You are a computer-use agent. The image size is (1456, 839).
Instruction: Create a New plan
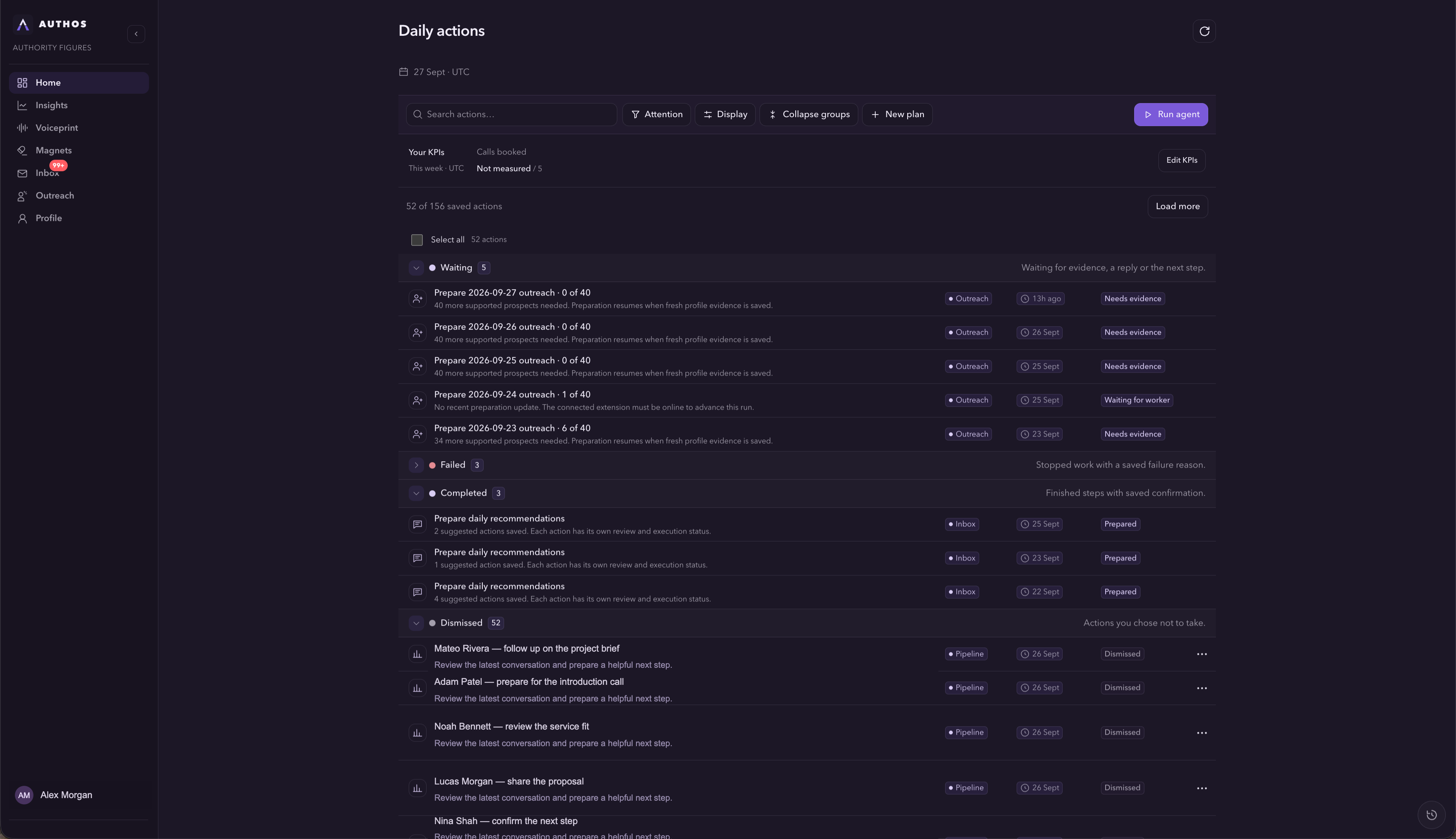[897, 115]
